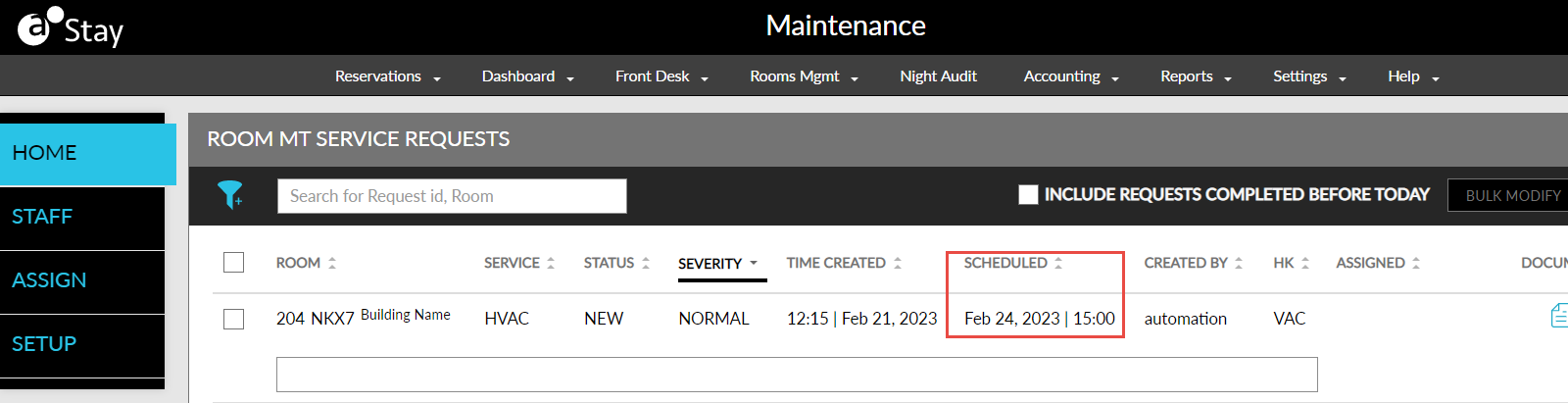The width and height of the screenshot is (1568, 403).
Task: Click the Bulk Modify button
Action: coord(1512,195)
